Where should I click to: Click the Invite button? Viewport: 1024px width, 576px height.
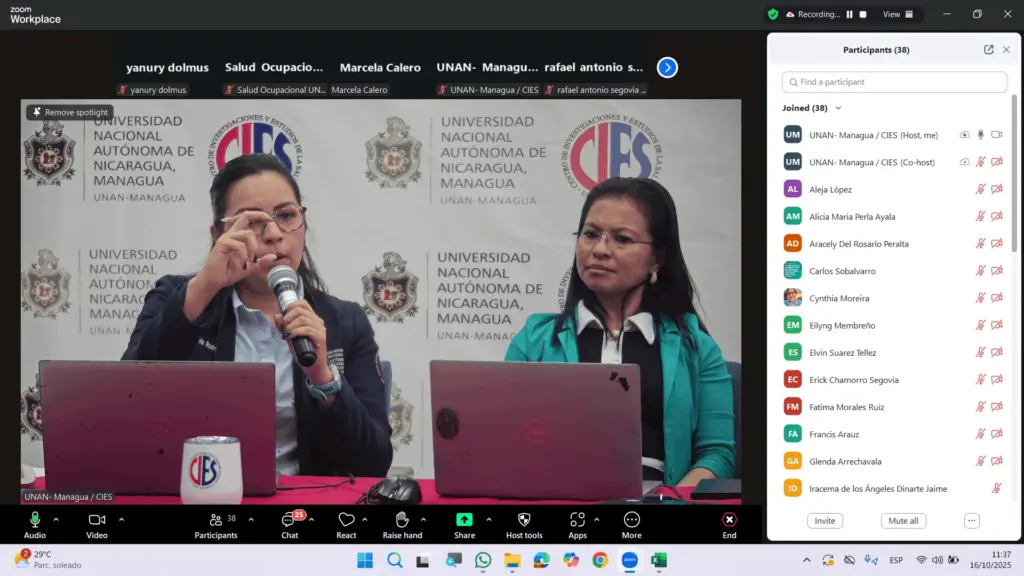pos(825,521)
